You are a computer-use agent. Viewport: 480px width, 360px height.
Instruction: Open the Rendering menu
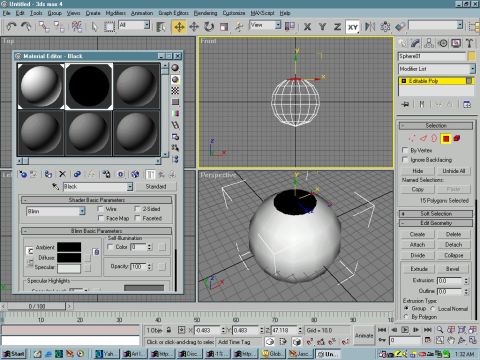[205, 13]
